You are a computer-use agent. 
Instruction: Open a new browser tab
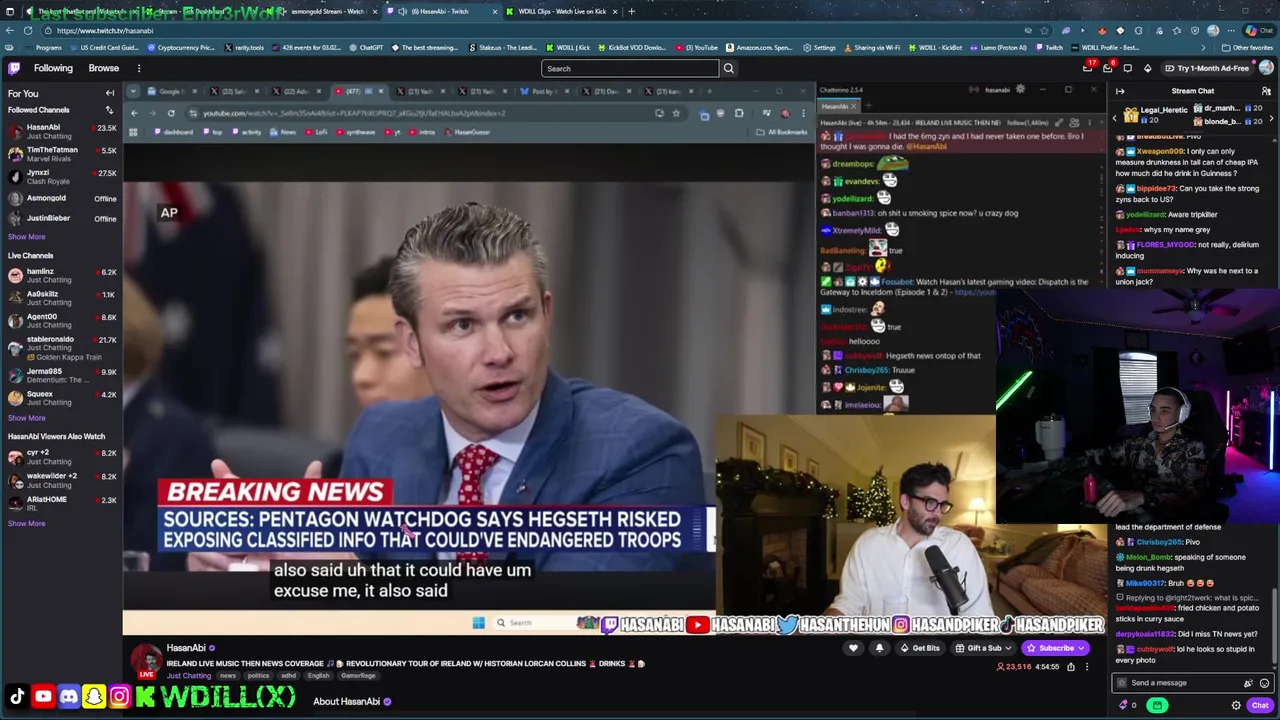[631, 11]
